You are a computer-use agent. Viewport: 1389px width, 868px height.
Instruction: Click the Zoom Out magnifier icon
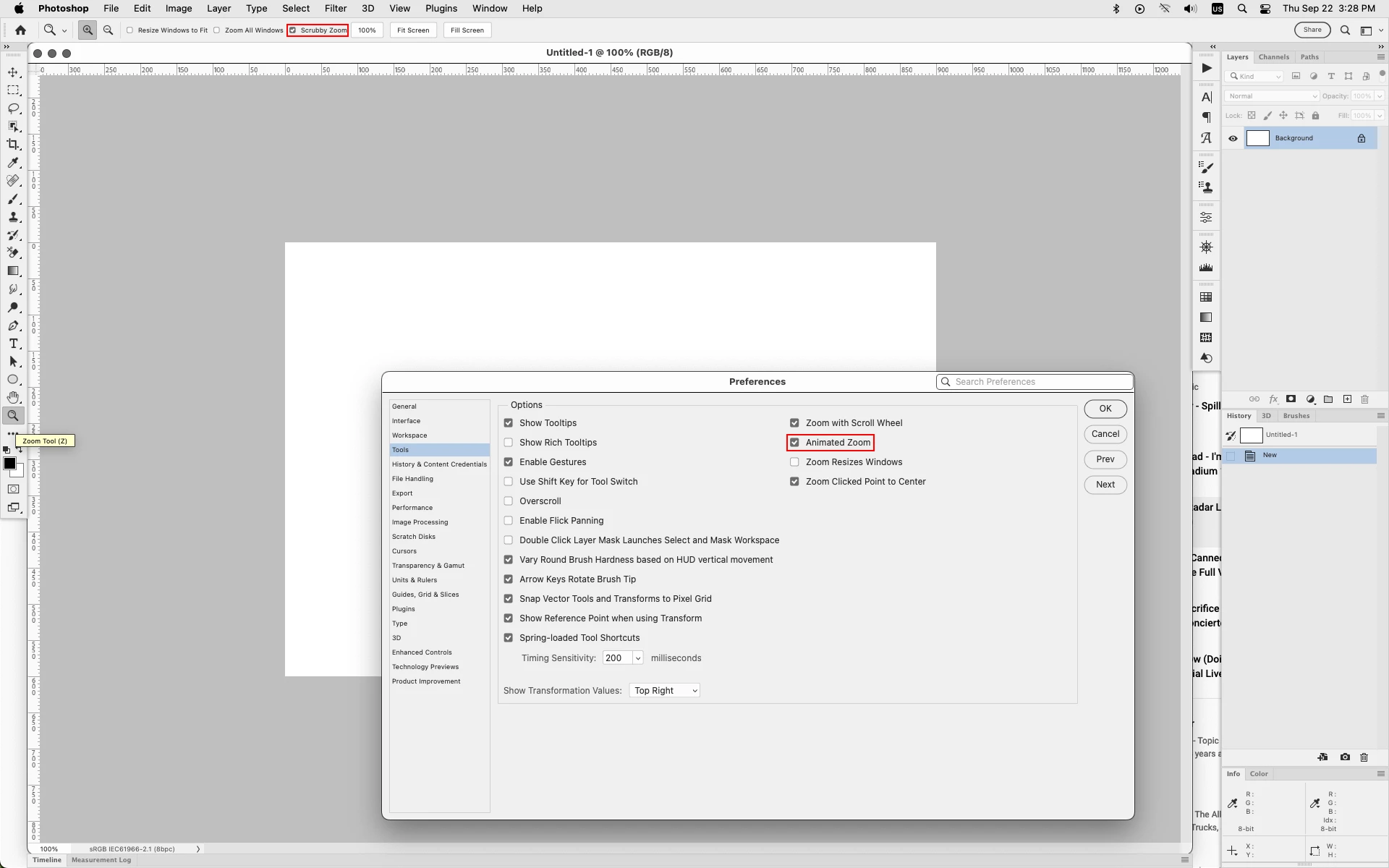pos(108,30)
